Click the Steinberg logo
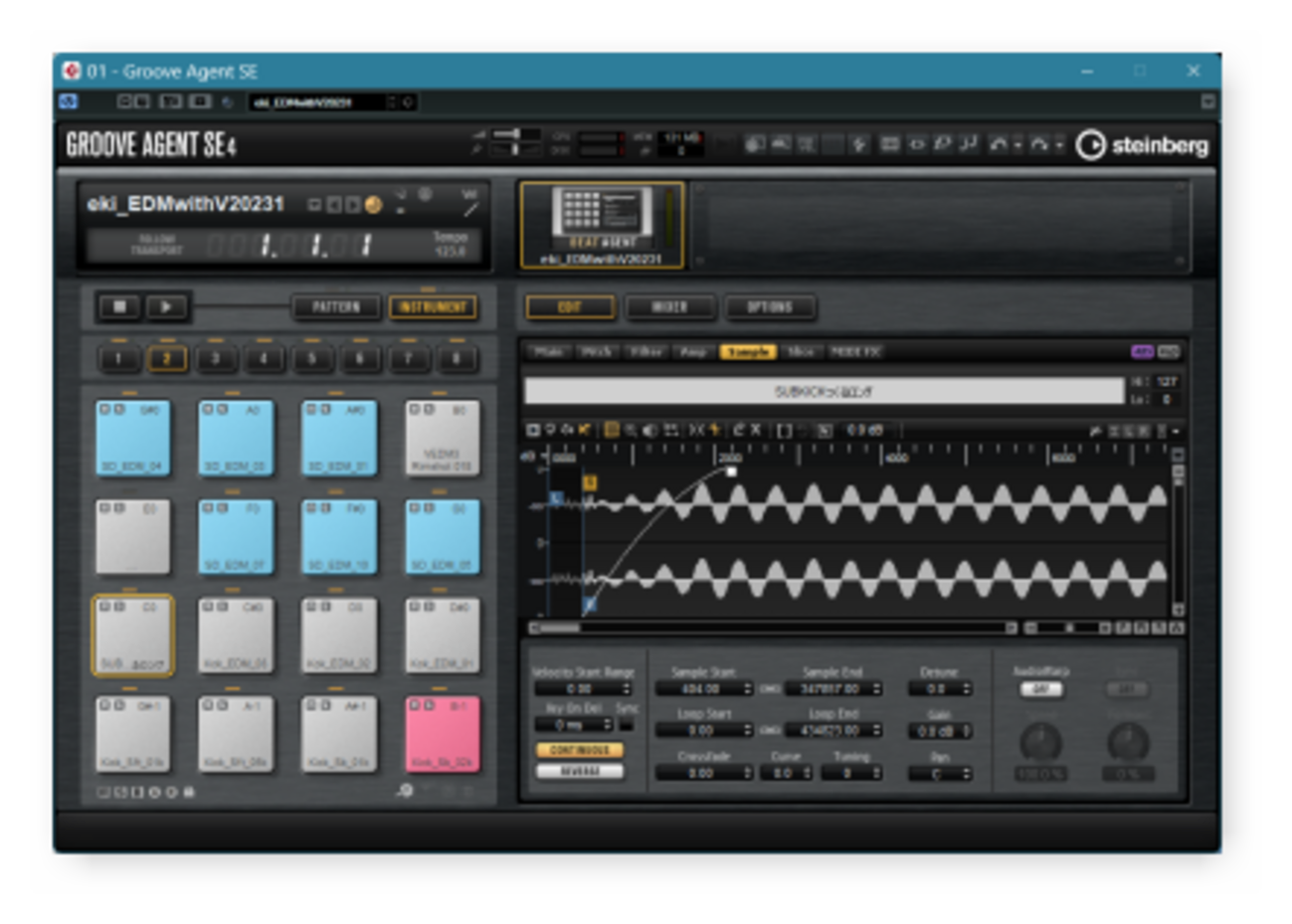This screenshot has height=924, width=1292. coord(1142,145)
